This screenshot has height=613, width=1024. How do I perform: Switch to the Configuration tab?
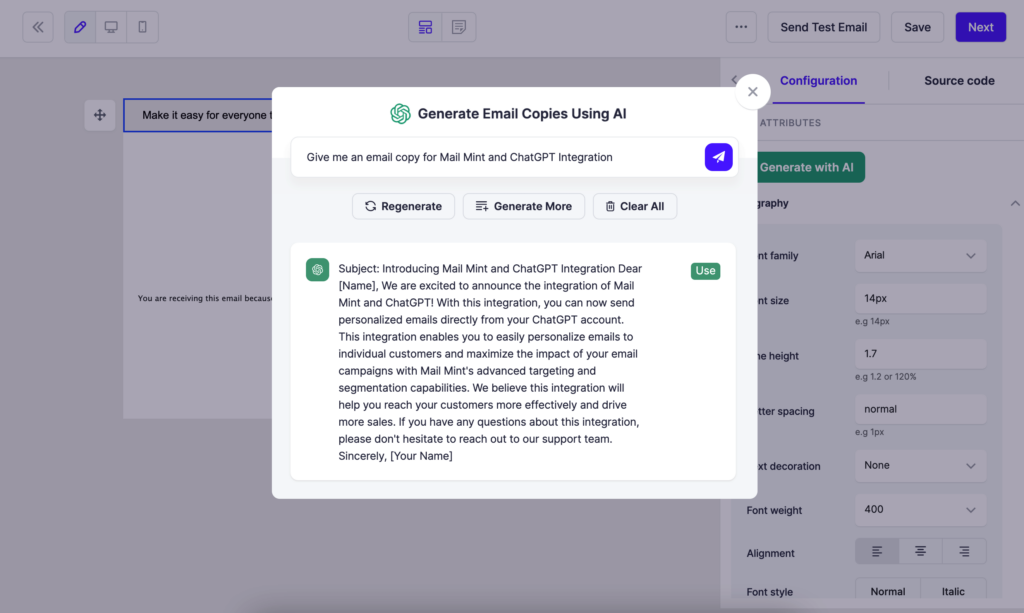click(x=818, y=81)
